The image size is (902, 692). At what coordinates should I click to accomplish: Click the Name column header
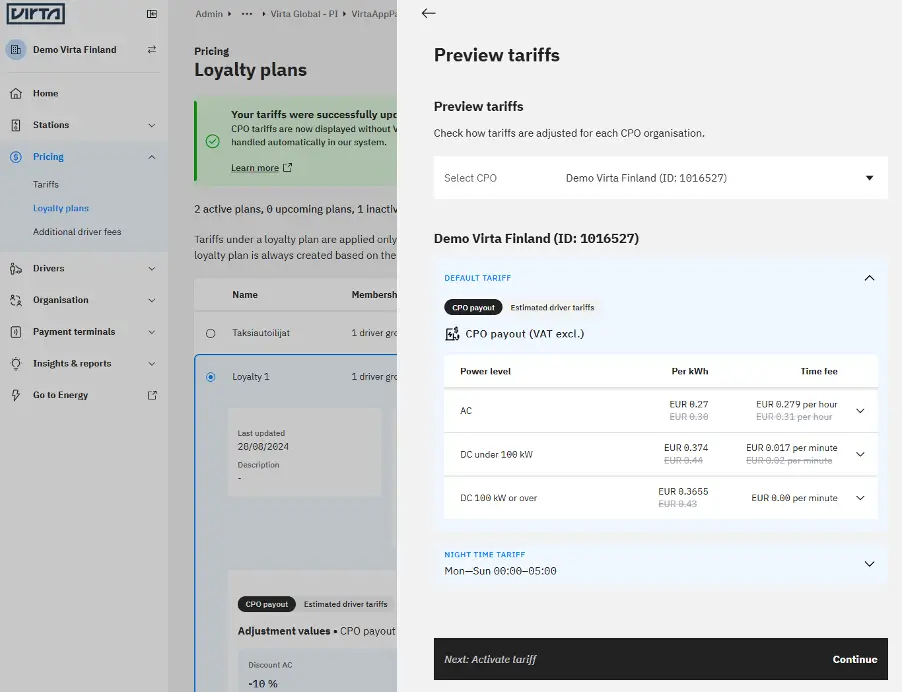[x=245, y=295]
